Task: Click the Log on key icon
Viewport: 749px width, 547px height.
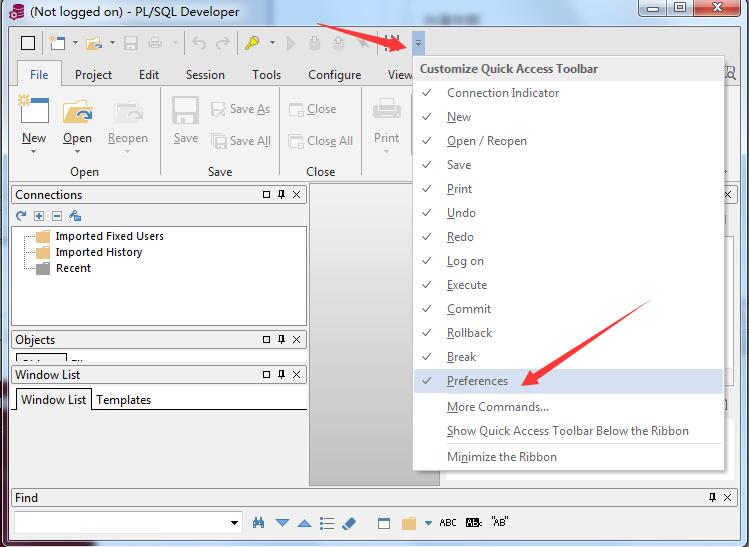Action: coord(252,43)
